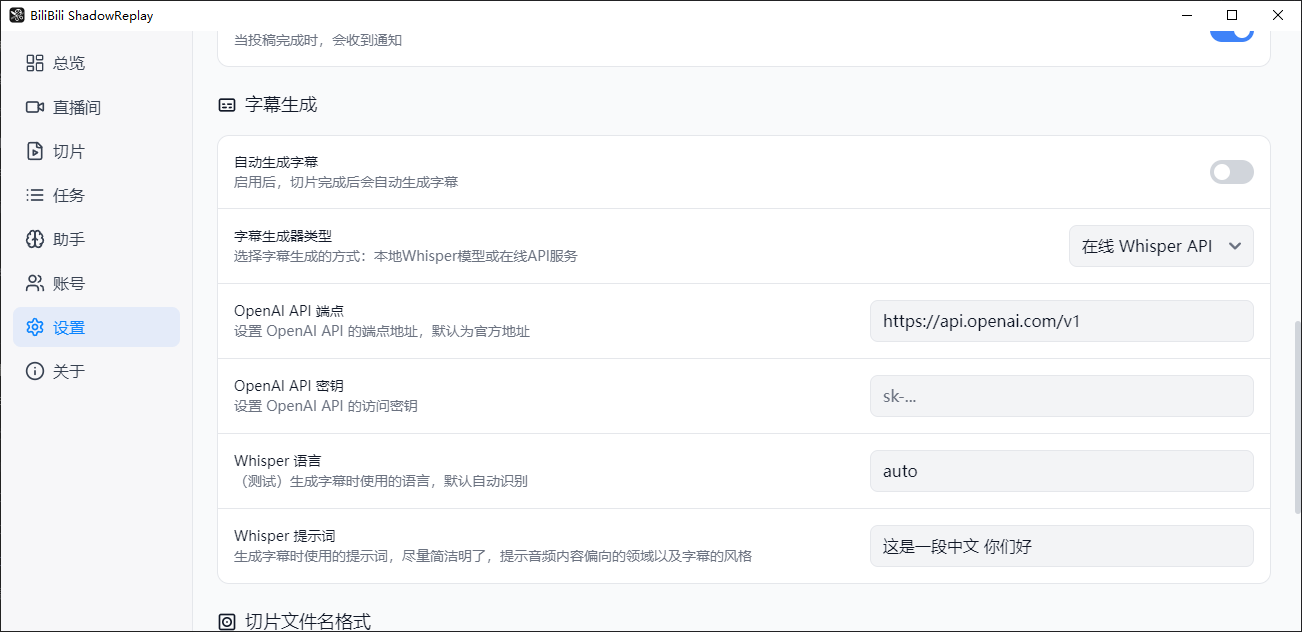Click the BiliBili ShadowReplay title bar logo
Screen dimensions: 1302x632
[14, 14]
